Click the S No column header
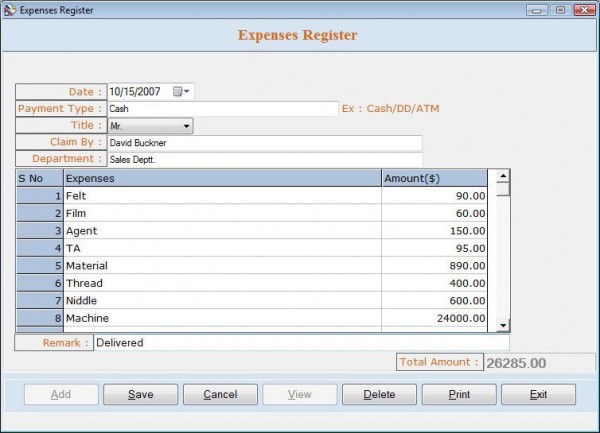This screenshot has width=600, height=433. pos(40,178)
